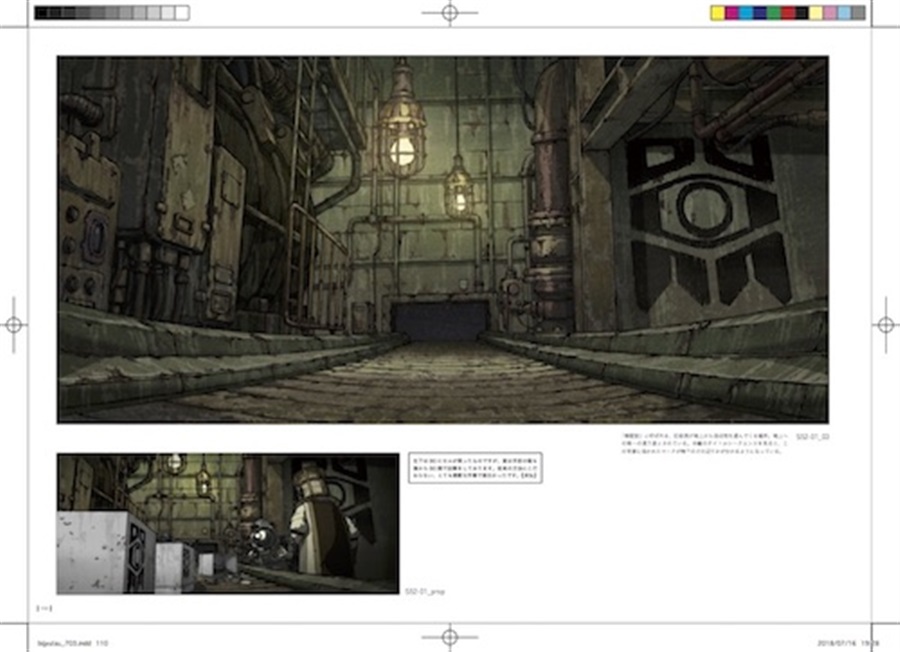Open the small prop scene image with robots
The width and height of the screenshot is (900, 652).
pyautogui.click(x=228, y=523)
